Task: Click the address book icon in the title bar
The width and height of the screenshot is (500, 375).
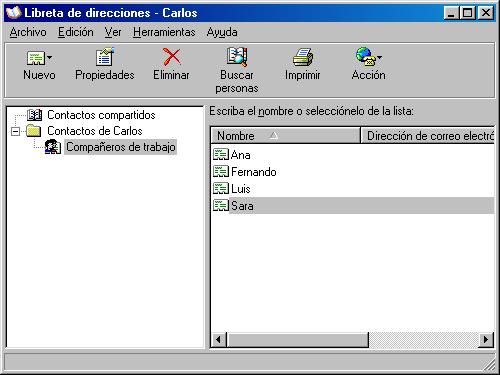Action: click(13, 13)
